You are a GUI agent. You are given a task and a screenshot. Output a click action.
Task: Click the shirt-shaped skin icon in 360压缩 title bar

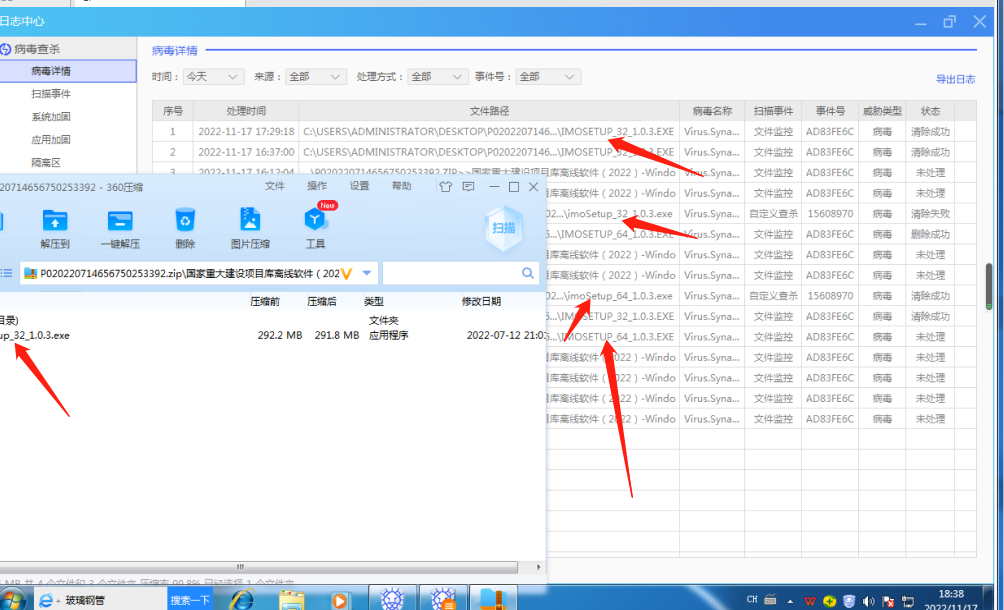[445, 186]
